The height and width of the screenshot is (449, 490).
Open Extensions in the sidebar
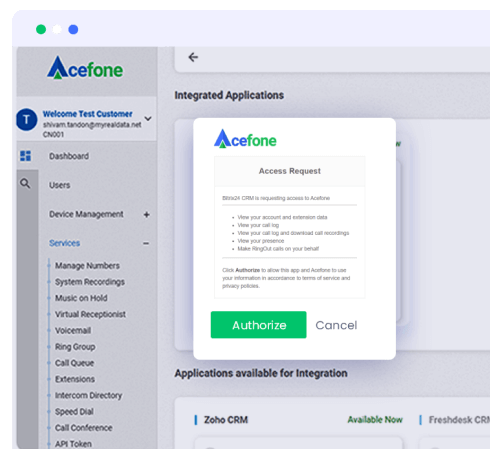(75, 379)
